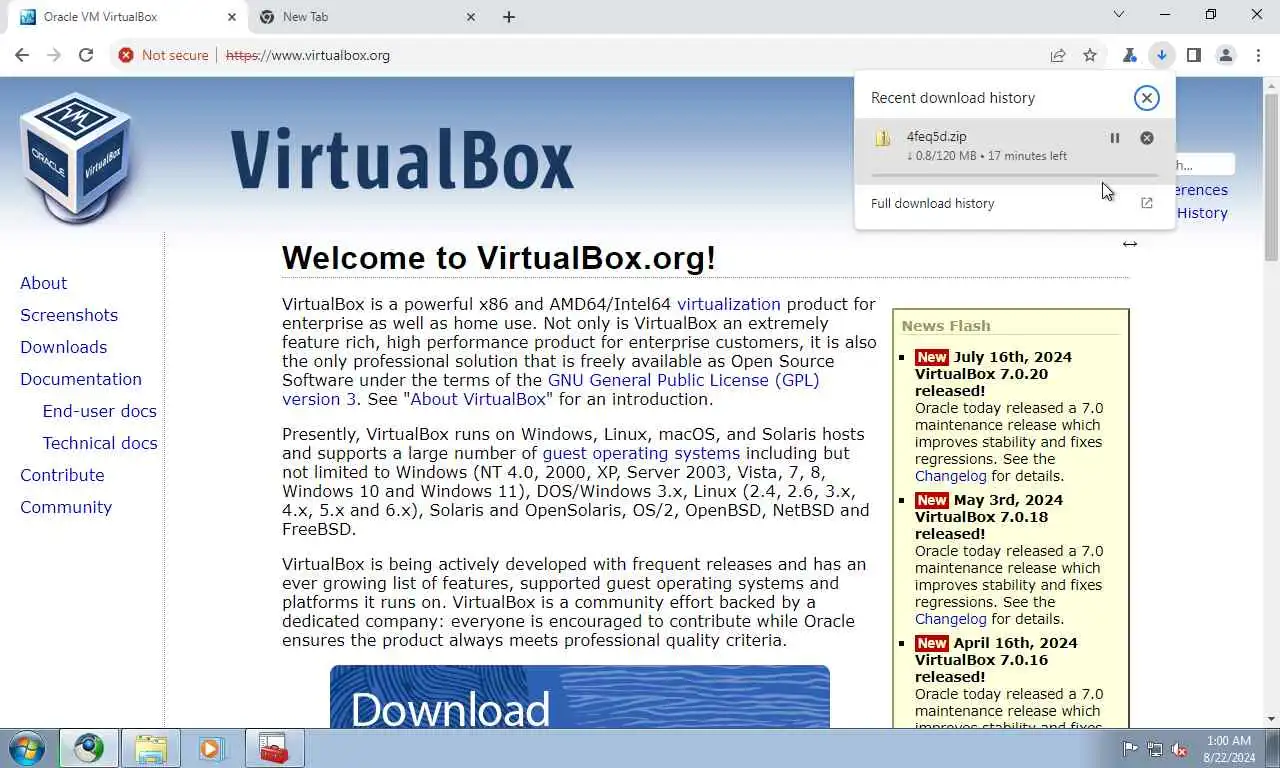Open End-user docs link
This screenshot has height=768, width=1280.
[x=99, y=411]
